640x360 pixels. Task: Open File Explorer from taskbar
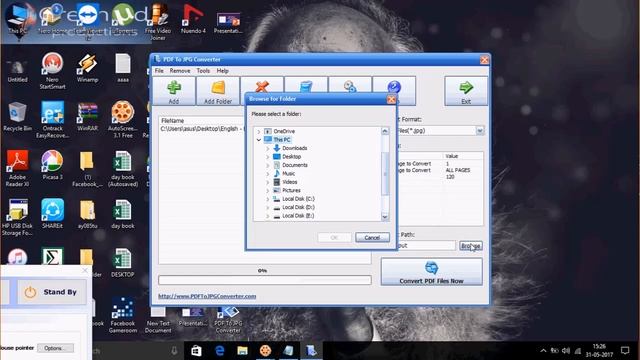tap(242, 351)
